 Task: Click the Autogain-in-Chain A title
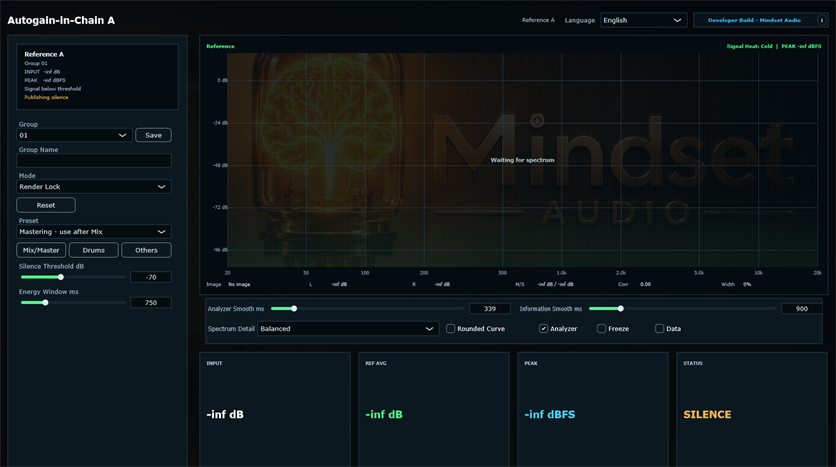(61, 20)
